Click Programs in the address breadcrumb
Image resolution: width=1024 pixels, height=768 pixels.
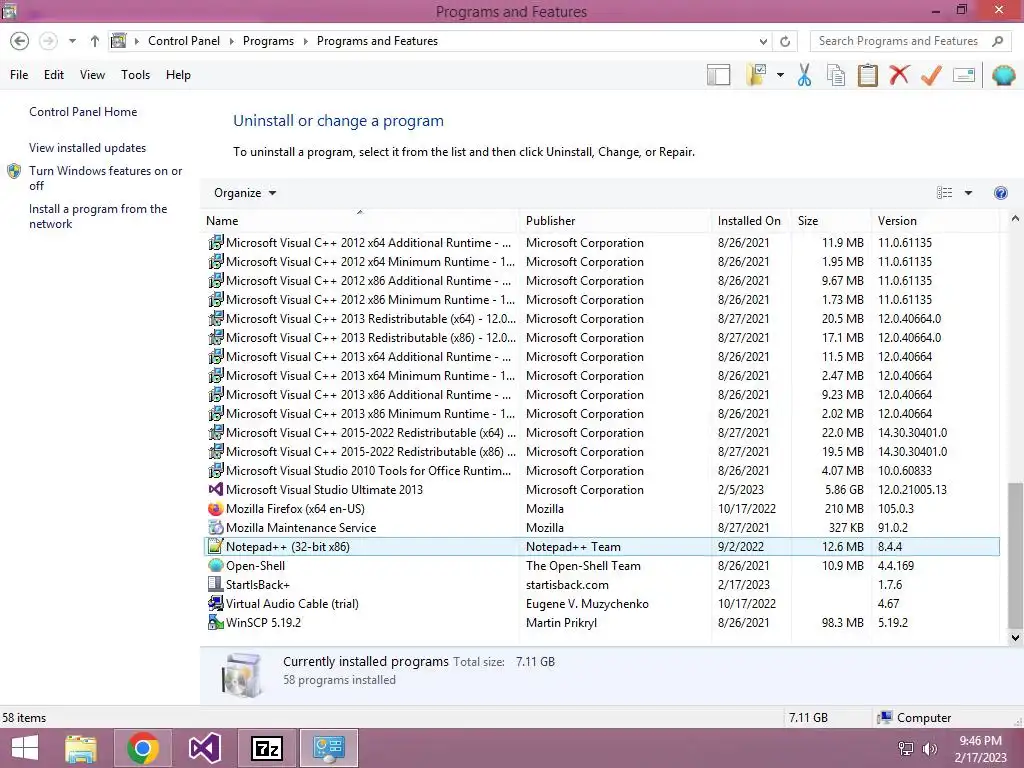click(268, 41)
